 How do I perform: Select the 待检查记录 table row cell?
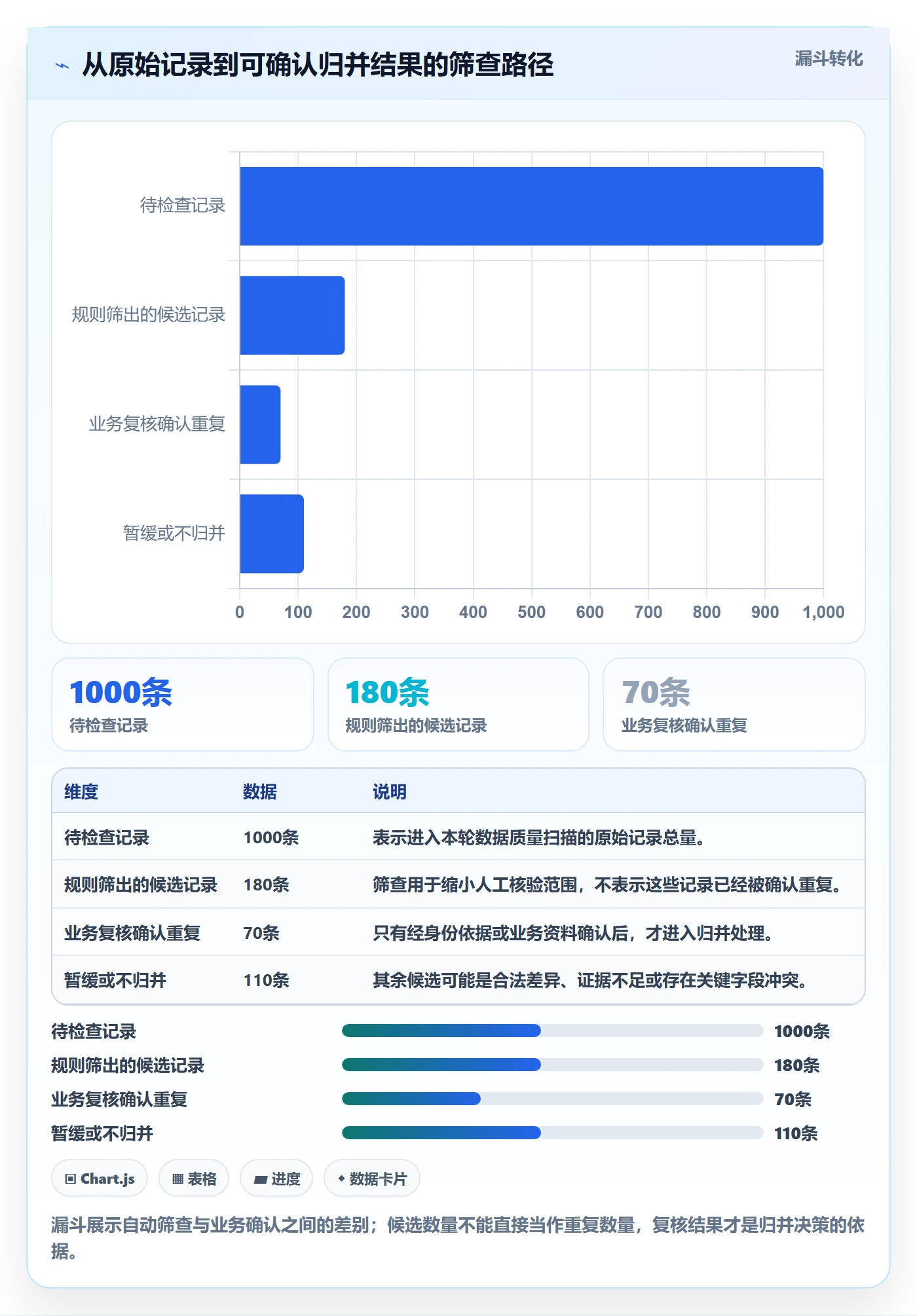107,837
